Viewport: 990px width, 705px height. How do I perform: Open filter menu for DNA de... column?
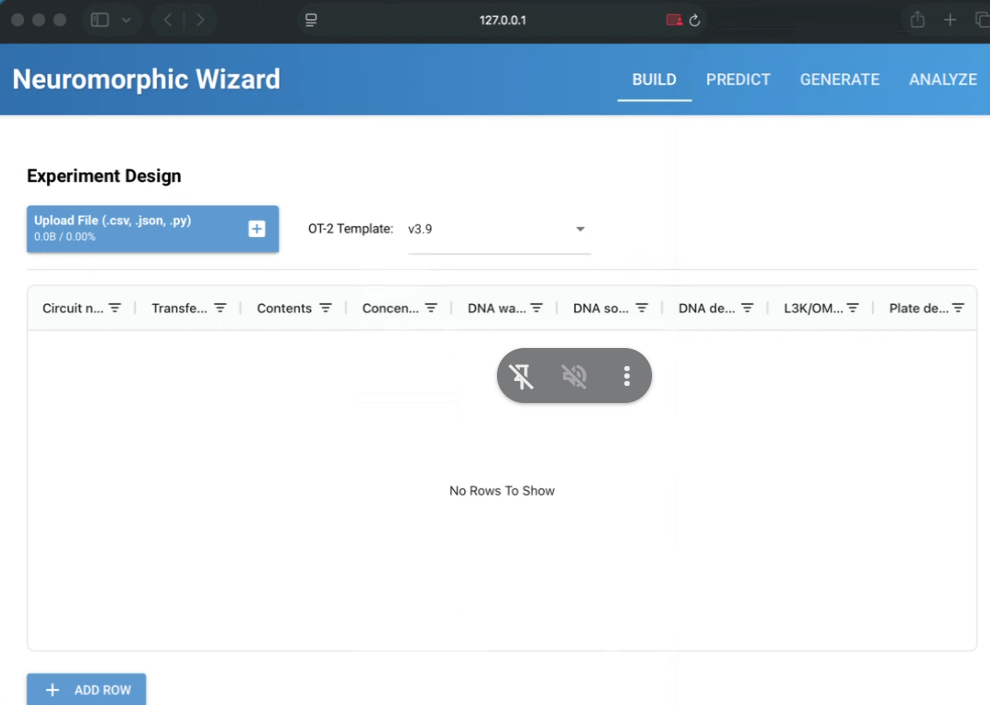point(748,308)
